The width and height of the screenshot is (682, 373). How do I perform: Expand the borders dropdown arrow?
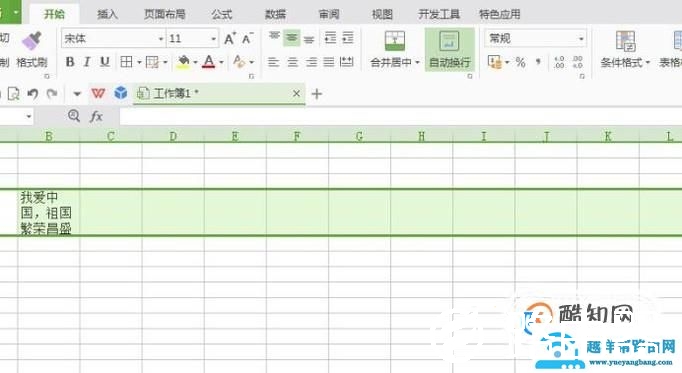click(x=139, y=63)
